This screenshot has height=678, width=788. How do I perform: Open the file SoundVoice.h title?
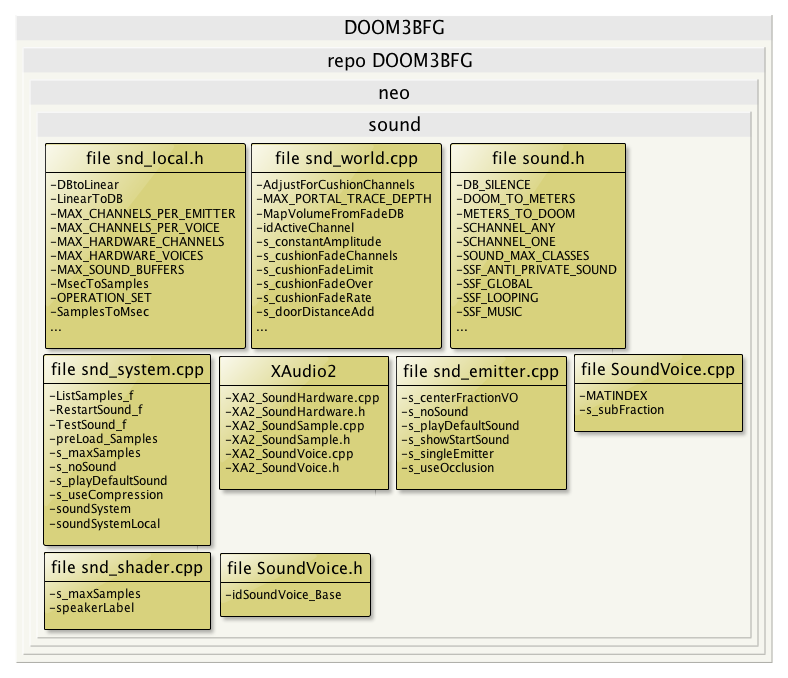pyautogui.click(x=294, y=567)
